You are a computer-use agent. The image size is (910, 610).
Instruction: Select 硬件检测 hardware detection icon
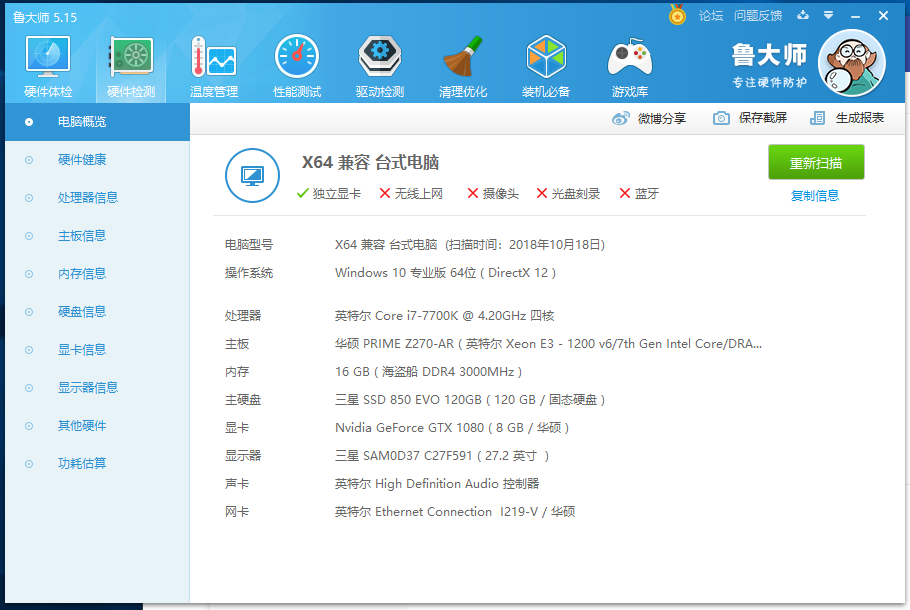click(131, 66)
